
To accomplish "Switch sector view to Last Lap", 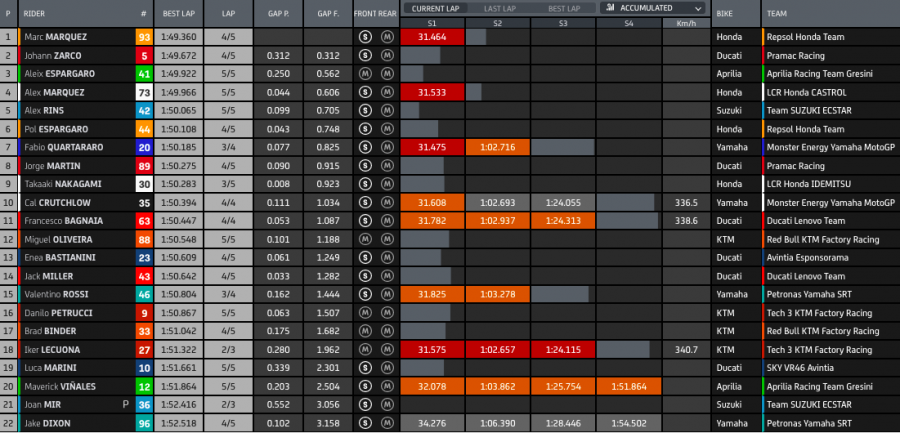I will (x=500, y=7).
